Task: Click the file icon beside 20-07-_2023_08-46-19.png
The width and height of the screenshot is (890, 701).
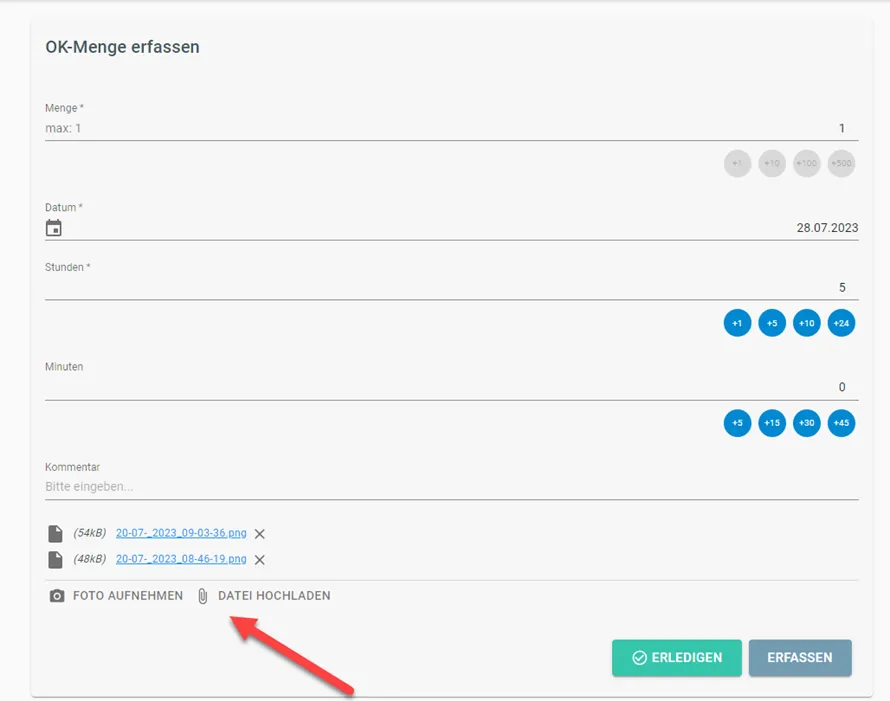Action: pos(55,560)
